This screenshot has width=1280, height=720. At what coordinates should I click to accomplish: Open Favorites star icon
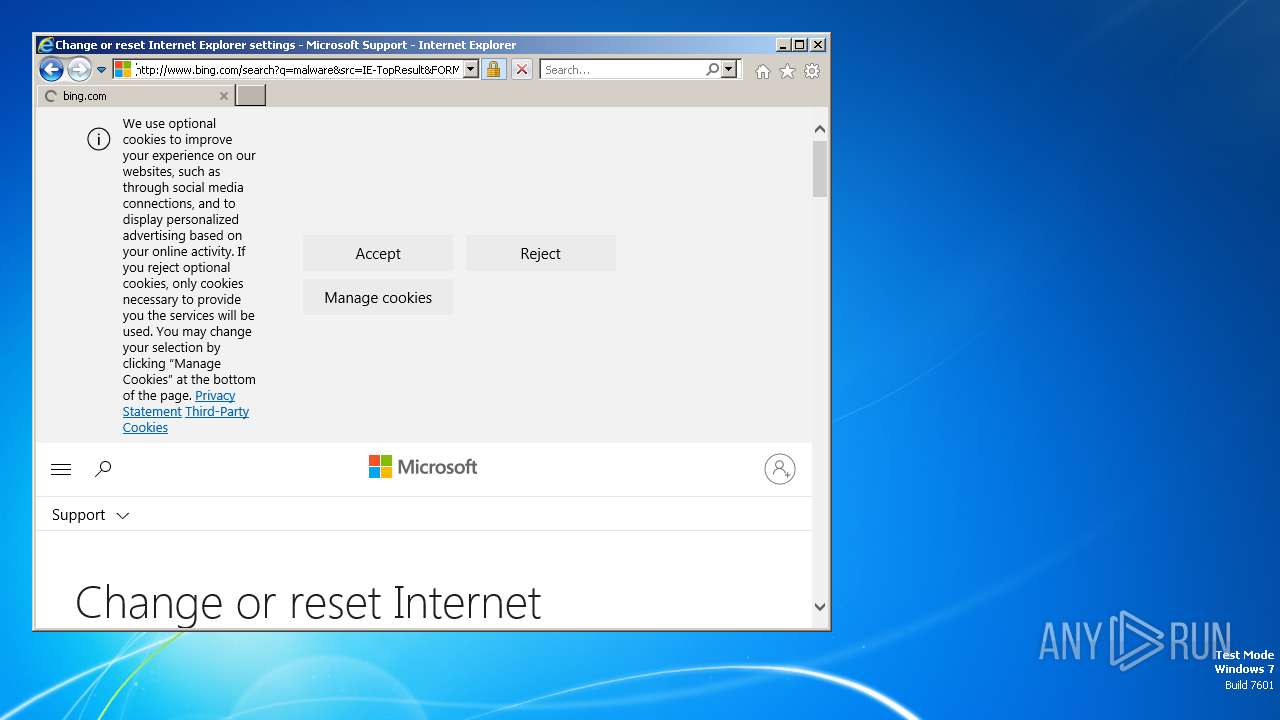[787, 71]
